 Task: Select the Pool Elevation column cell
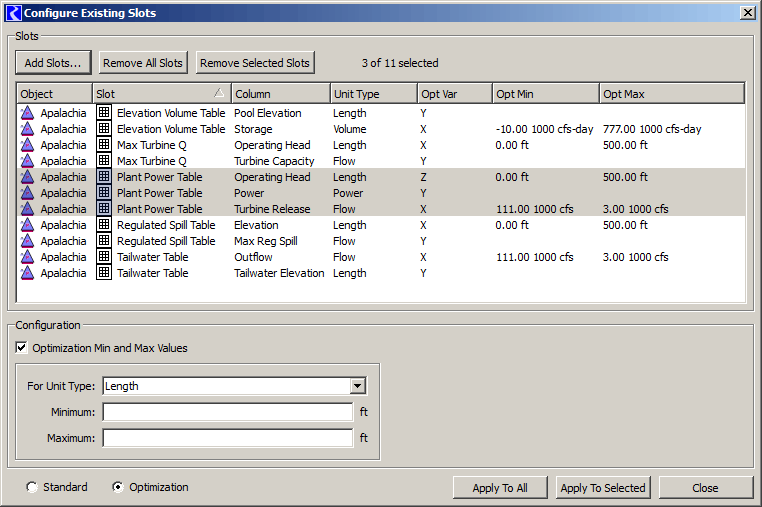pos(268,113)
